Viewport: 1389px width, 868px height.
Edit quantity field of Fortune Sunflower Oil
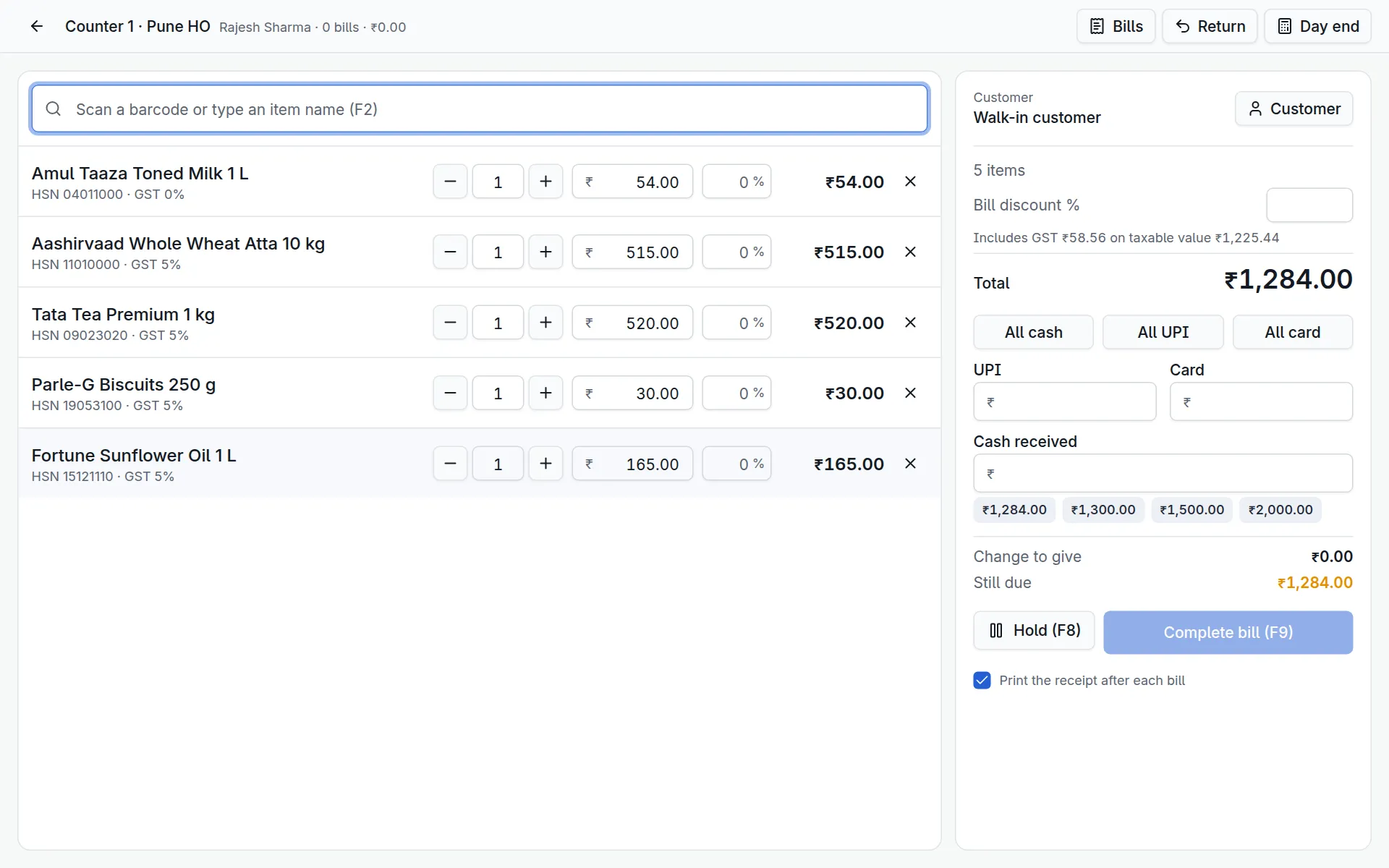coord(498,464)
